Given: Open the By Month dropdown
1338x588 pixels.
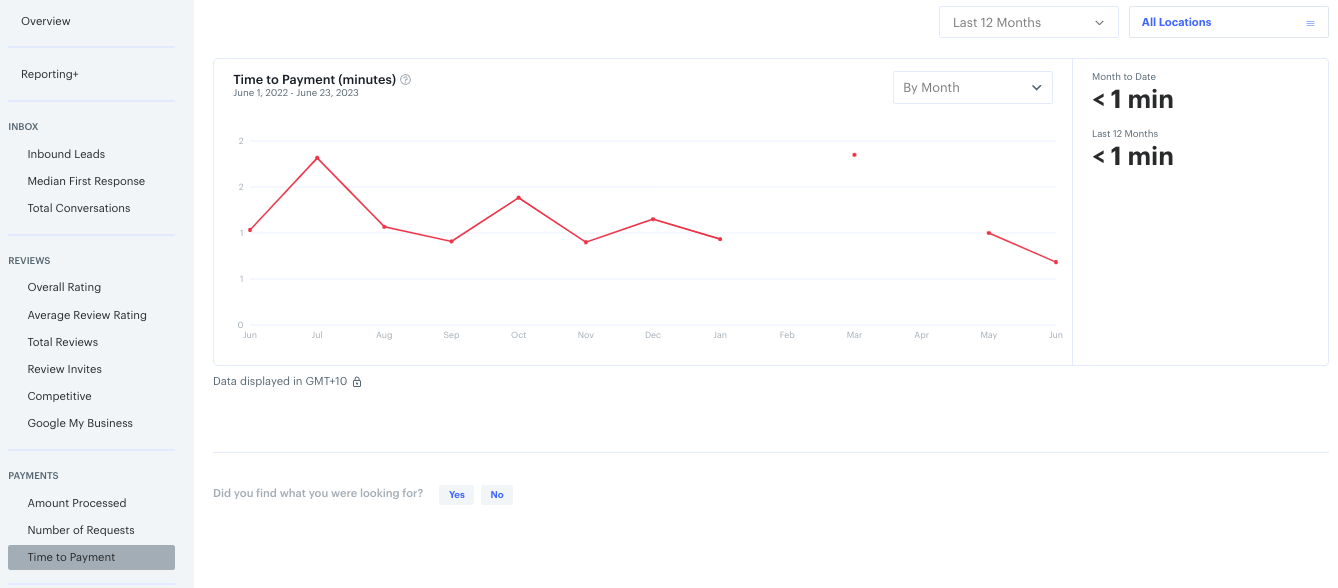Looking at the screenshot, I should (x=972, y=87).
